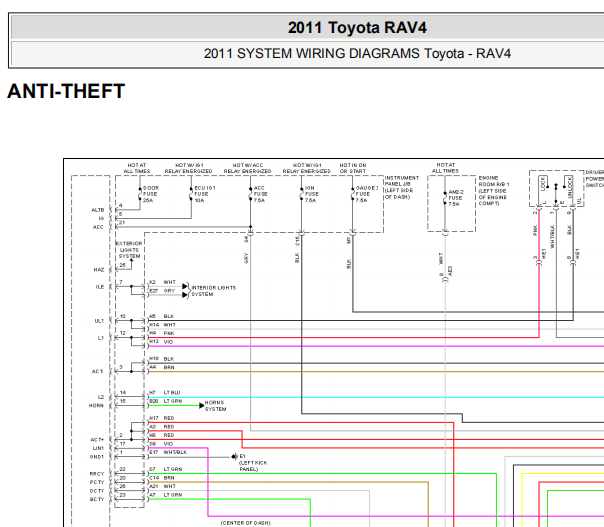Click the UL1 pin label
This screenshot has width=604, height=527.
[99, 321]
